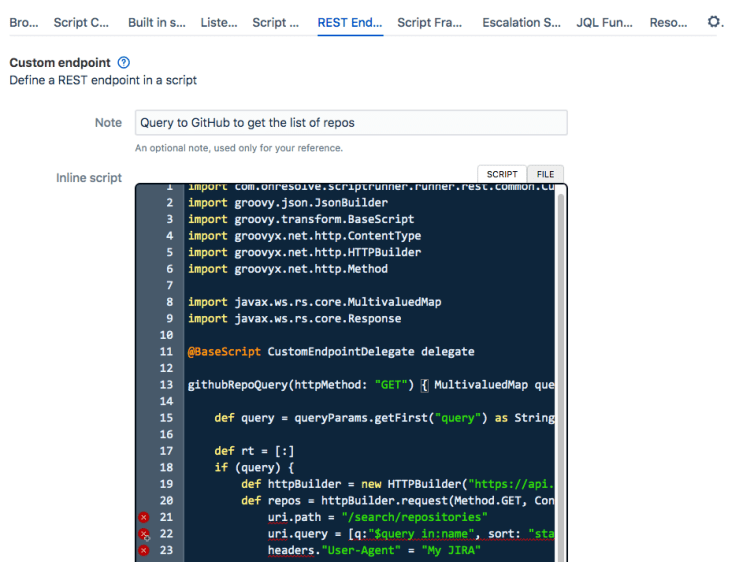Open the help icon beside Custom endpoint
Image resolution: width=739 pixels, height=562 pixels.
[x=124, y=63]
